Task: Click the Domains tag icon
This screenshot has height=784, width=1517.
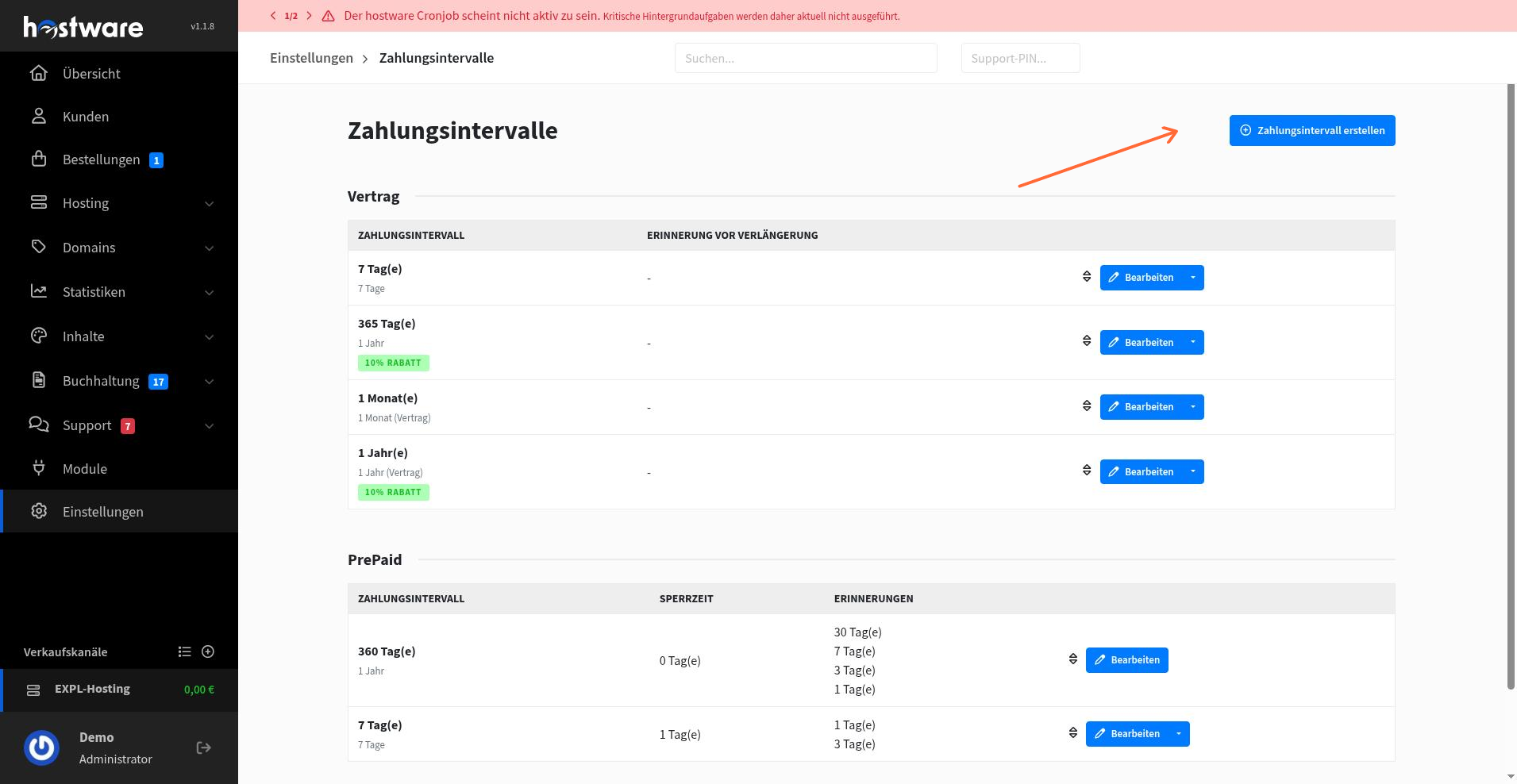Action: tap(38, 247)
